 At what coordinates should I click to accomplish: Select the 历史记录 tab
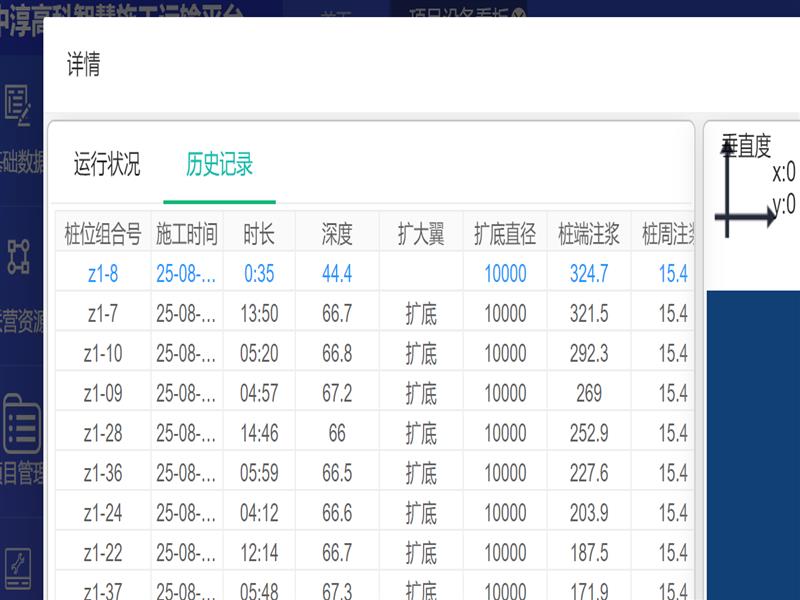coord(219,165)
